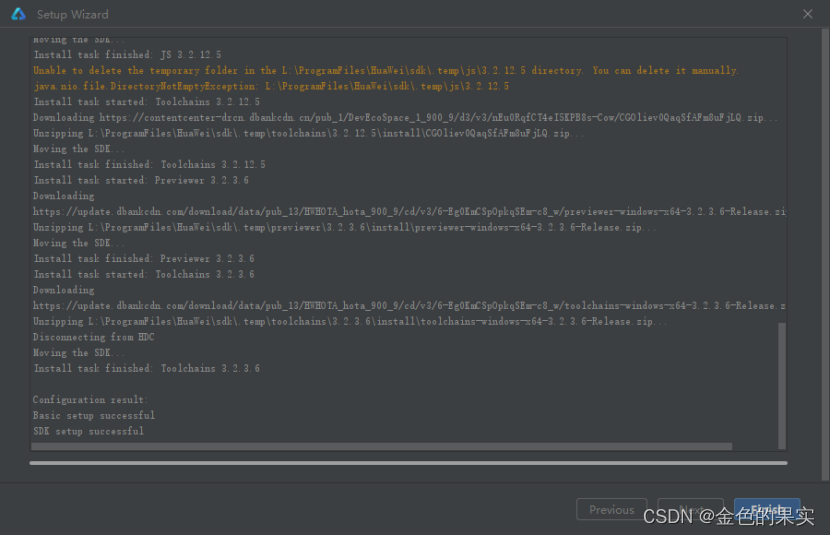
Task: Click the 'Unzipping' toolchains-windows-x64 zip line
Action: pyautogui.click(x=350, y=321)
